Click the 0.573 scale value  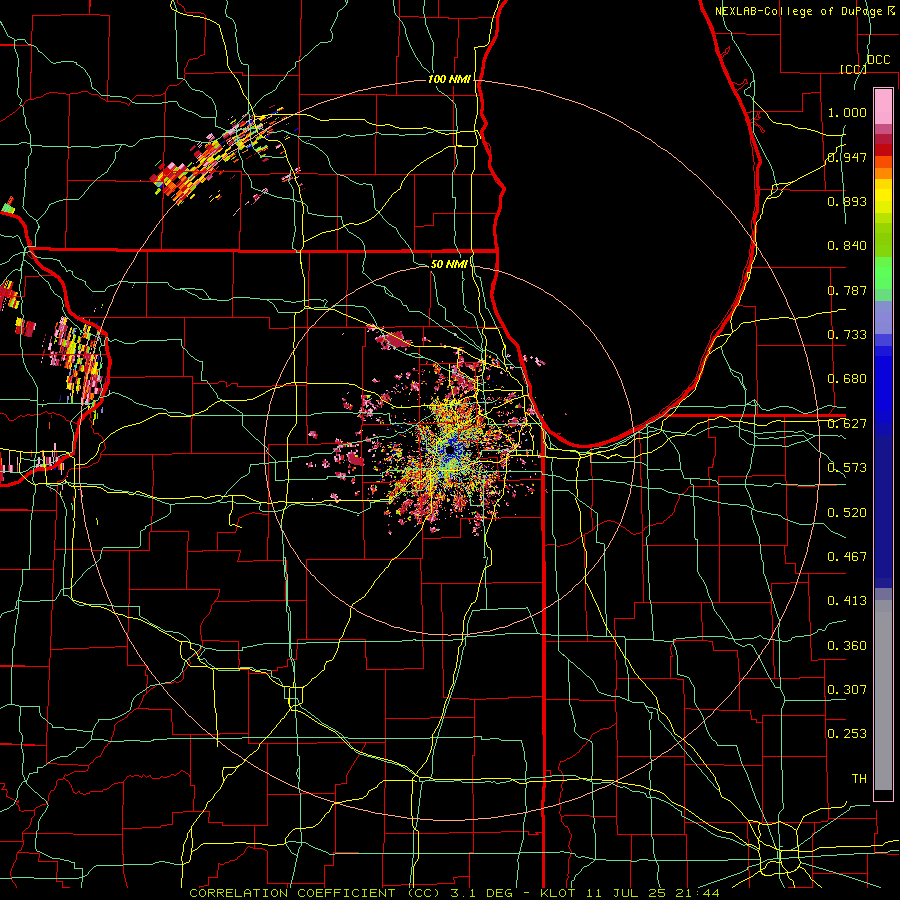(847, 468)
